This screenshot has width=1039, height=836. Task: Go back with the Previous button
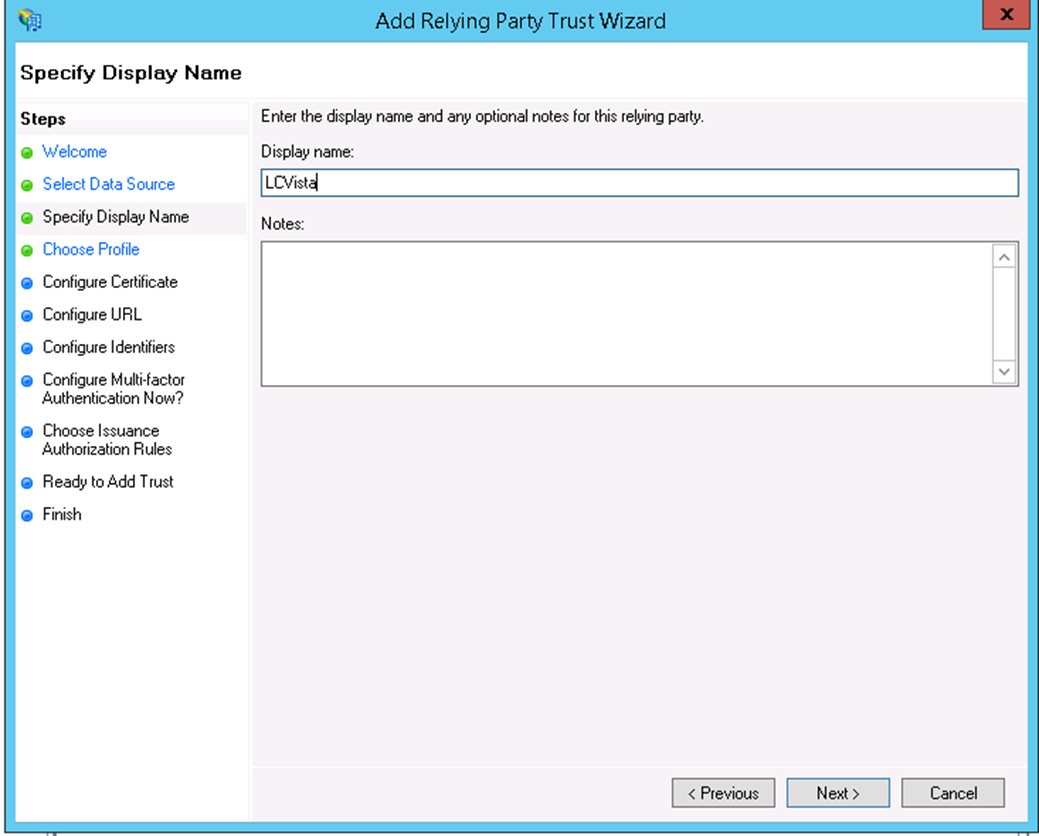coord(722,793)
